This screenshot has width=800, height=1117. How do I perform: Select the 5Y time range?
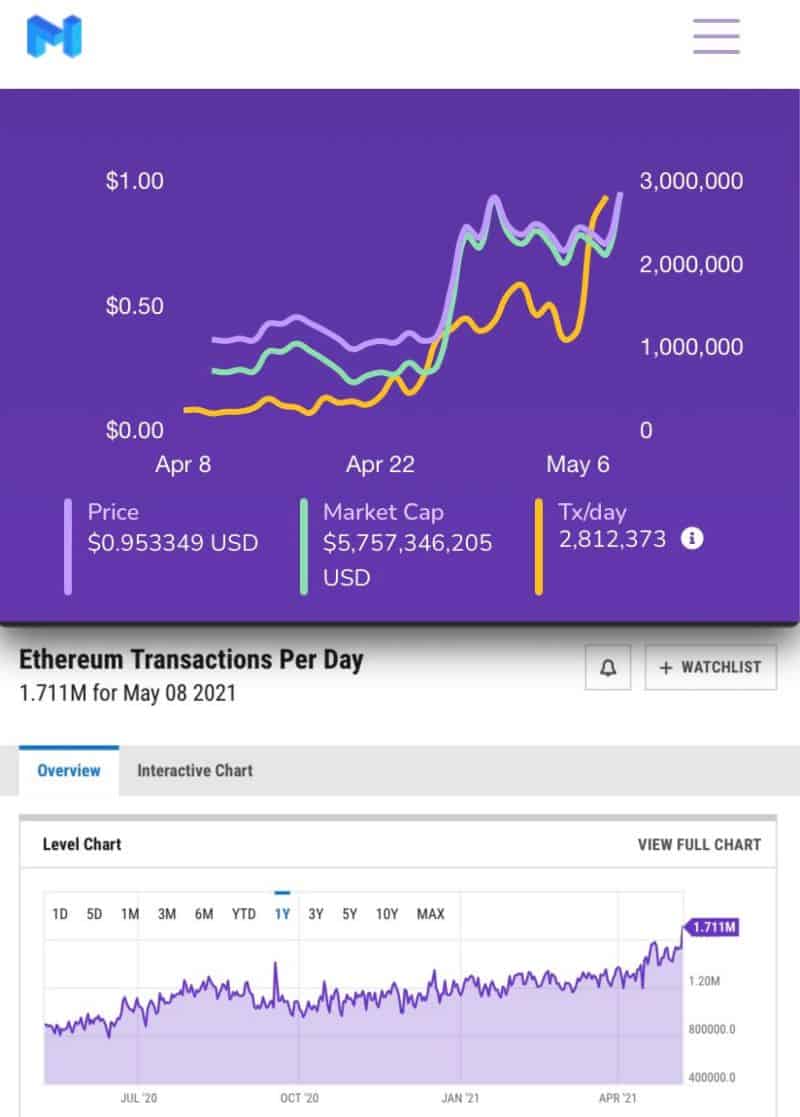(x=349, y=914)
